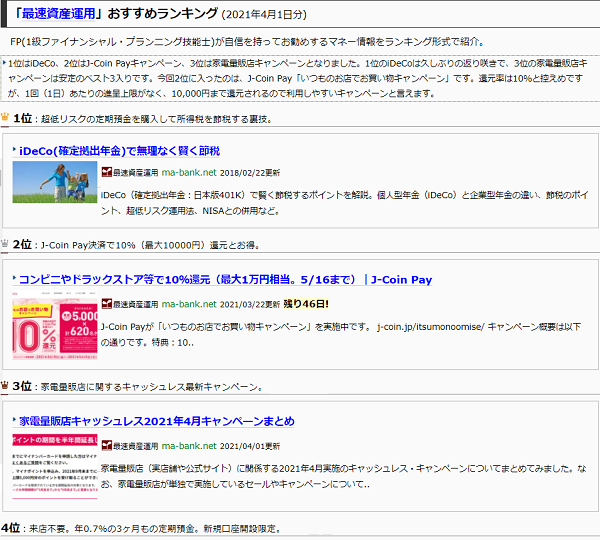Open the J-Coin Pay 10%還元 article link
This screenshot has height=540, width=600.
coord(225,280)
